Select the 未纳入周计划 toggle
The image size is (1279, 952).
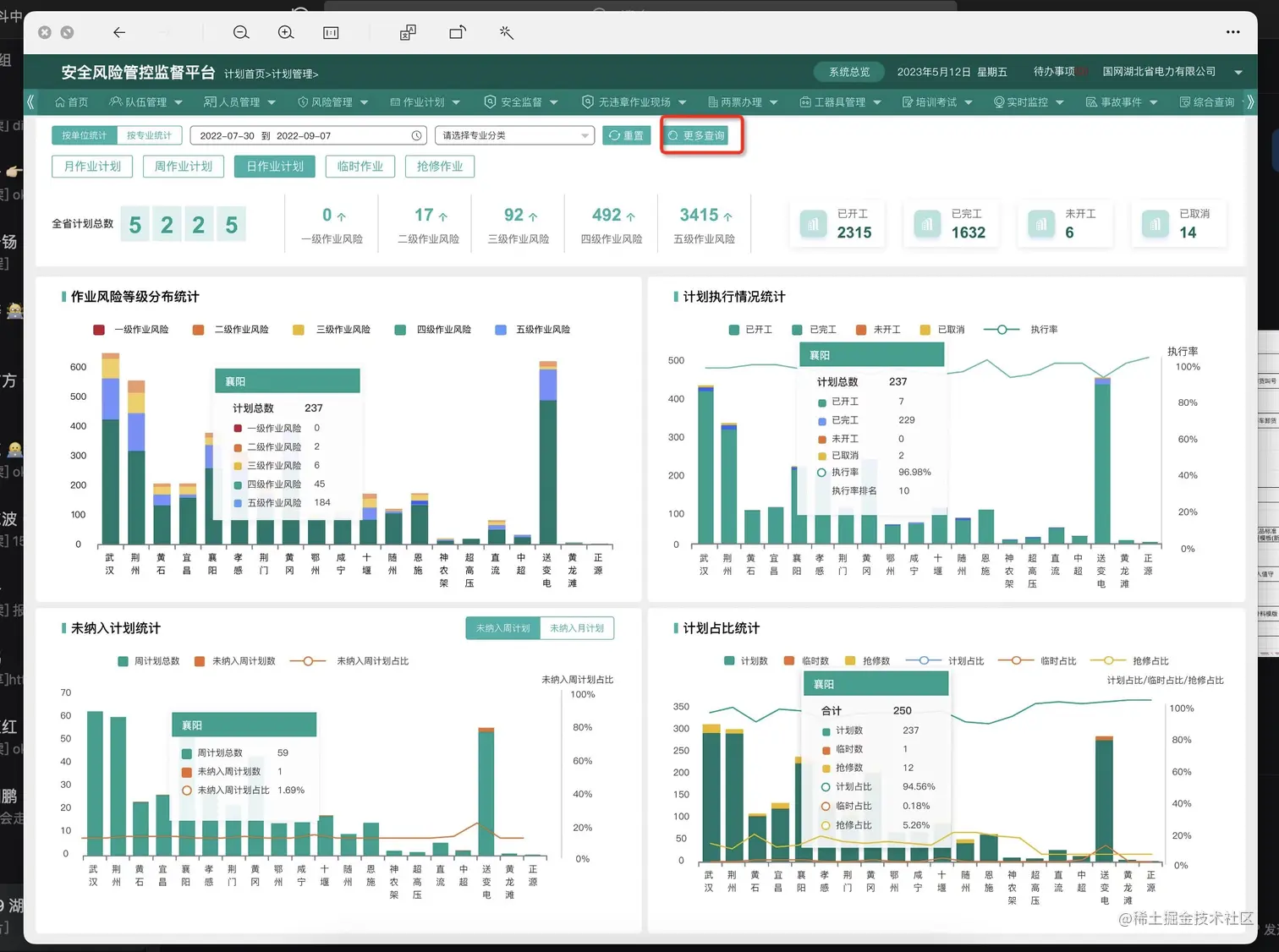tap(502, 628)
